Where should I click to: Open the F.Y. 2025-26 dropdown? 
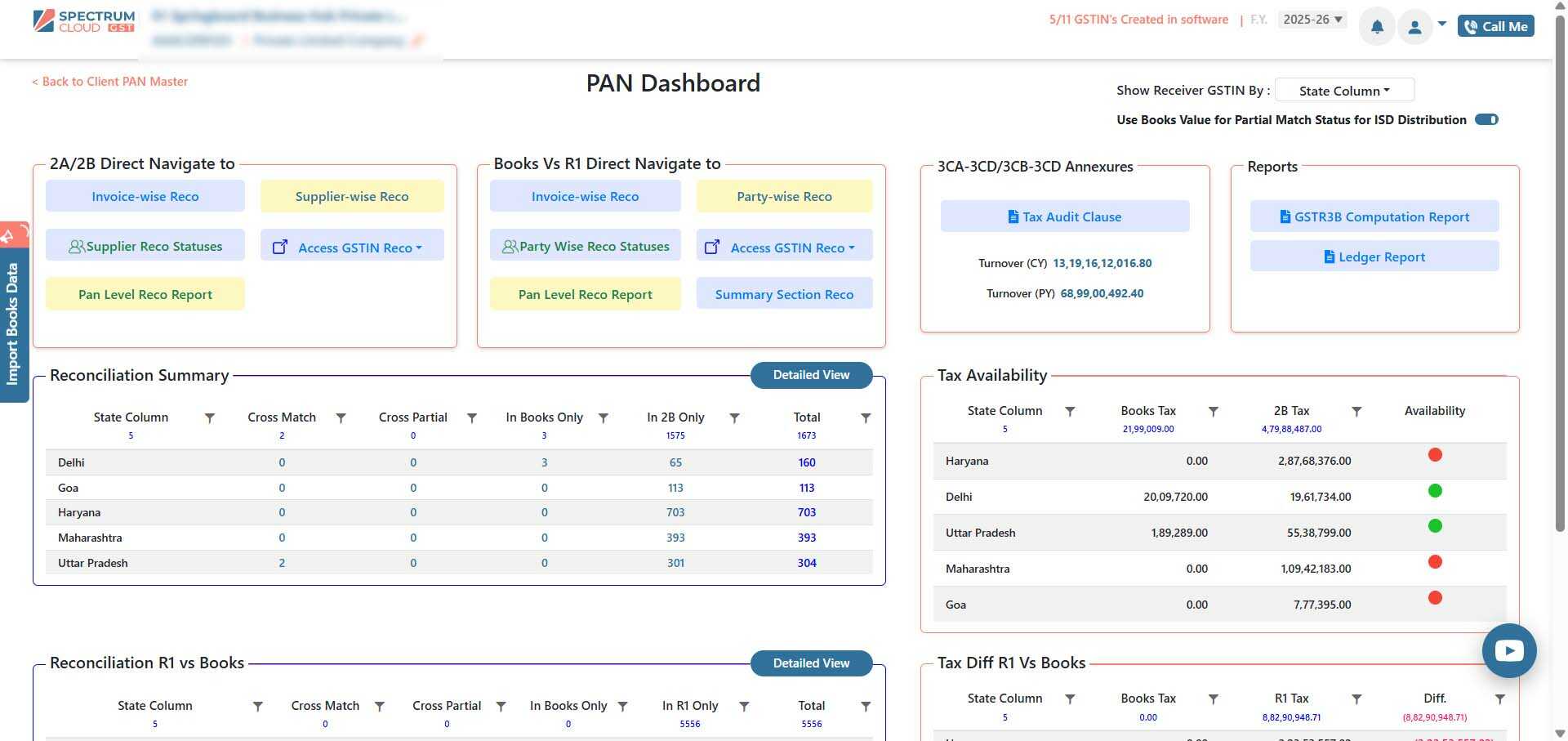click(x=1313, y=20)
